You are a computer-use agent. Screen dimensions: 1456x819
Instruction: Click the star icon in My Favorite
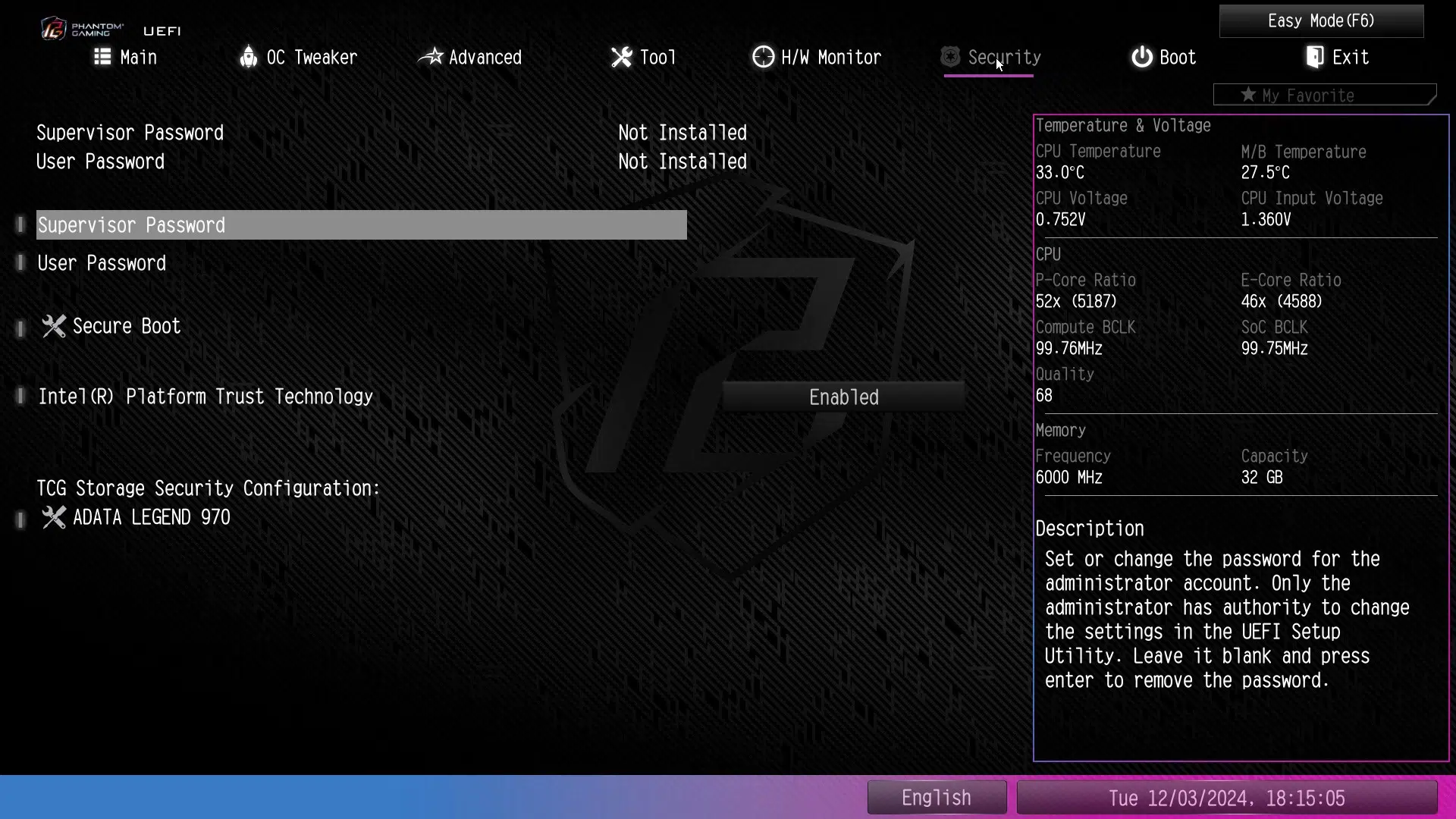click(1248, 95)
